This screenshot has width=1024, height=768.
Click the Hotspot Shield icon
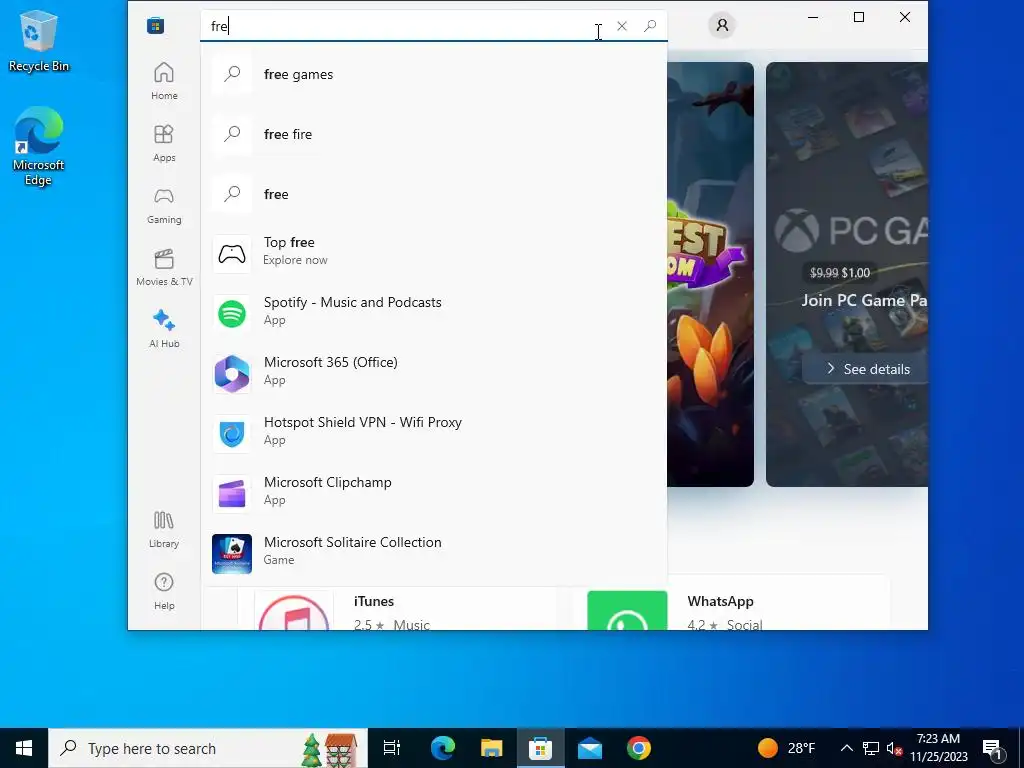(232, 434)
